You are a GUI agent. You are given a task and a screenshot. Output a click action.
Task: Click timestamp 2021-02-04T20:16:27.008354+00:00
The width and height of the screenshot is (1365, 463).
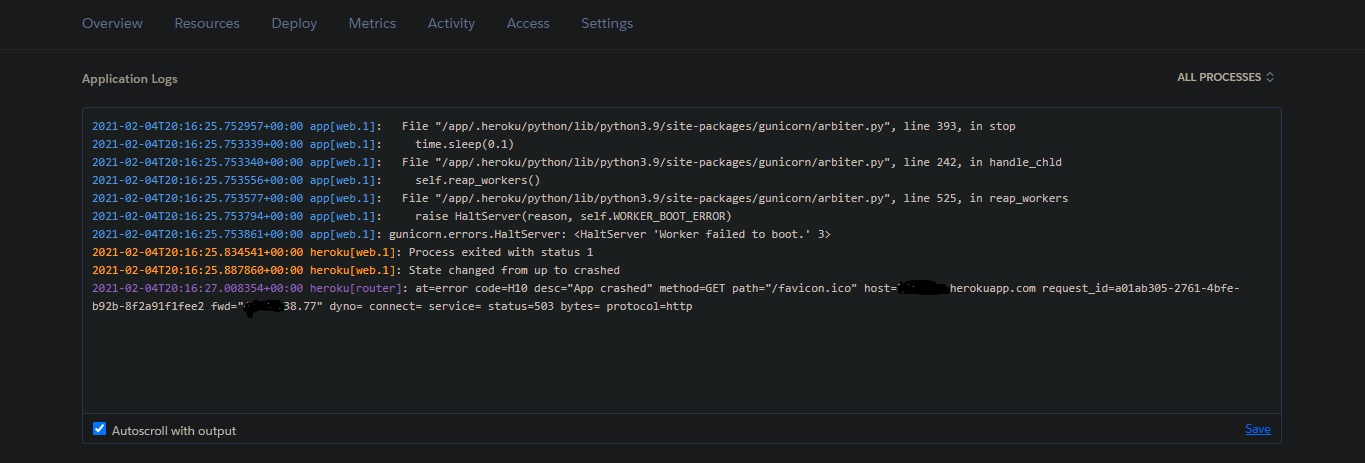click(x=197, y=288)
